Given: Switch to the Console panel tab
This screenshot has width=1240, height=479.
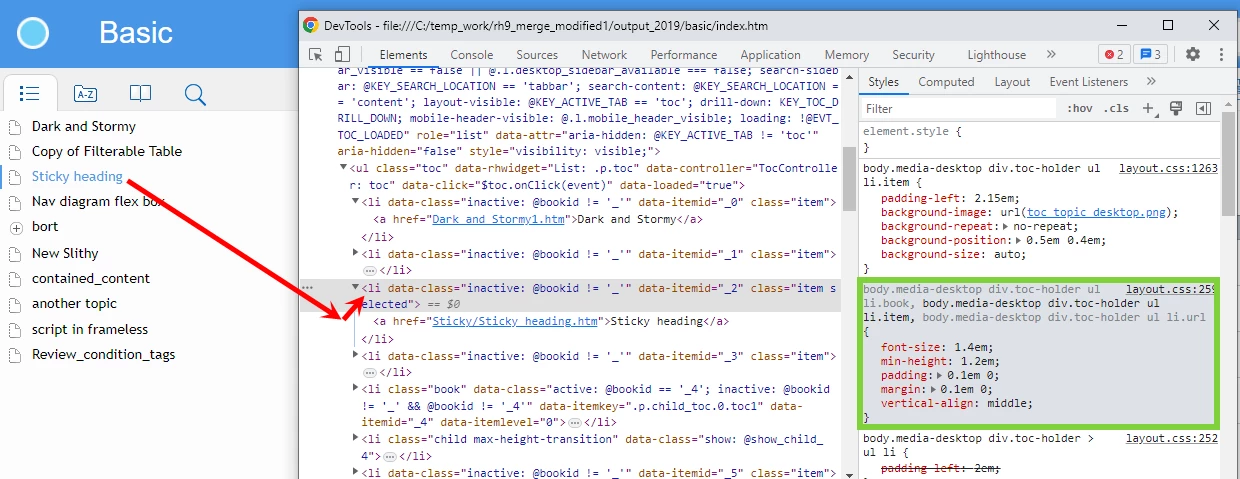Looking at the screenshot, I should click(x=472, y=55).
